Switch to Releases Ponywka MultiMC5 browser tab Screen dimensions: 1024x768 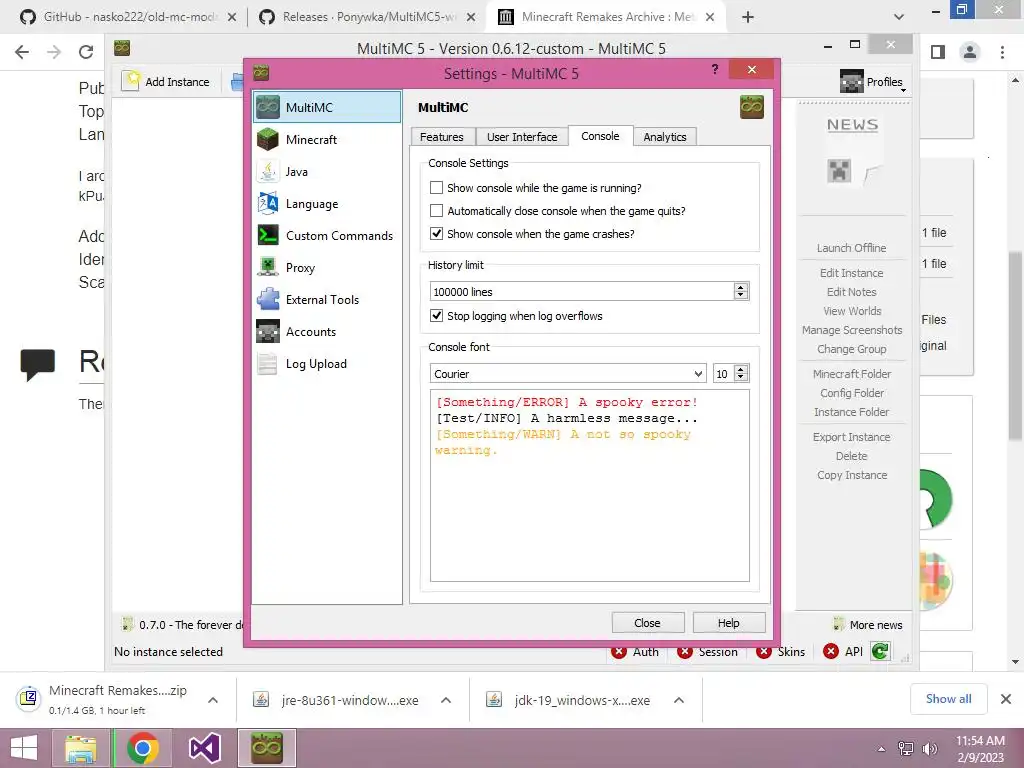pyautogui.click(x=368, y=17)
